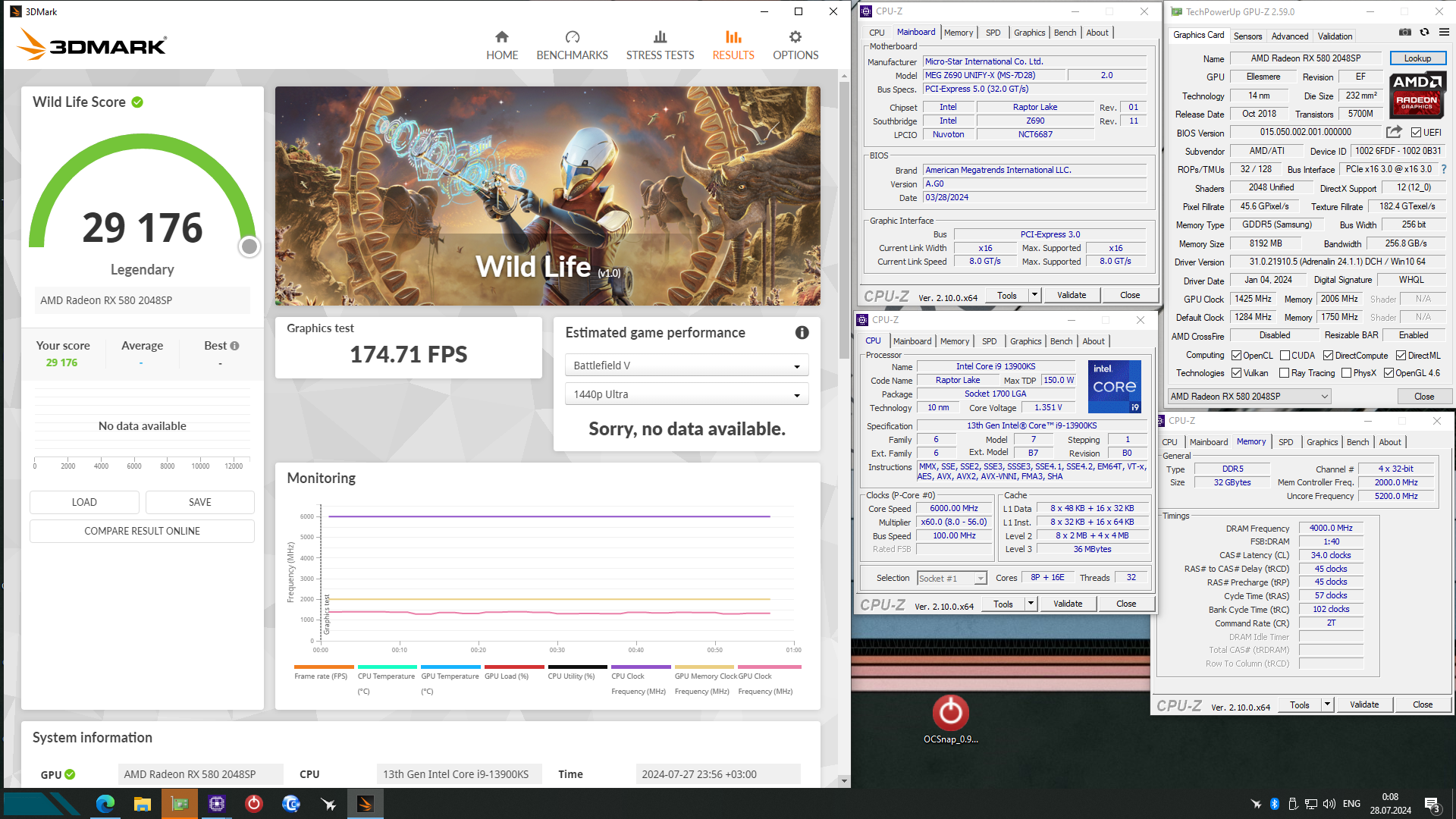Click the red power OCSnap taskbar icon
The width and height of the screenshot is (1456, 819).
(254, 804)
